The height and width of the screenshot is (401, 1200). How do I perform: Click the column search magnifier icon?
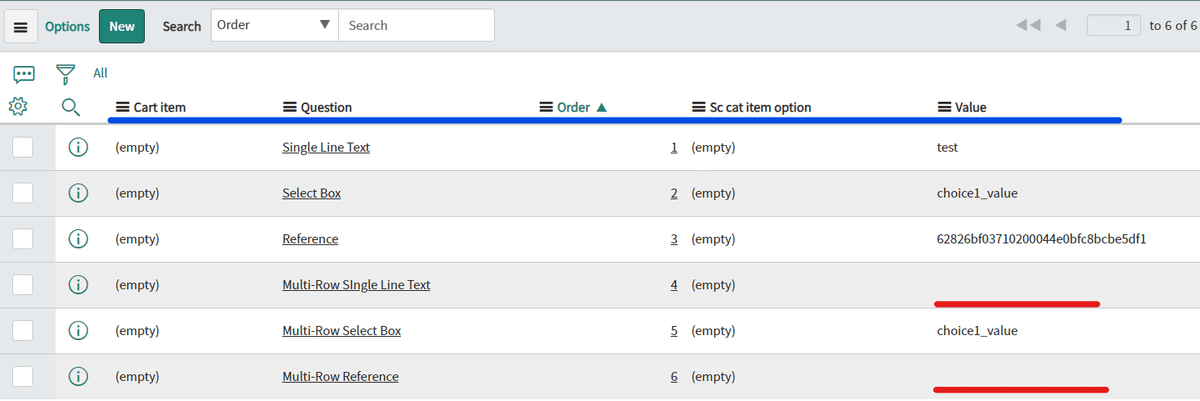click(71, 107)
